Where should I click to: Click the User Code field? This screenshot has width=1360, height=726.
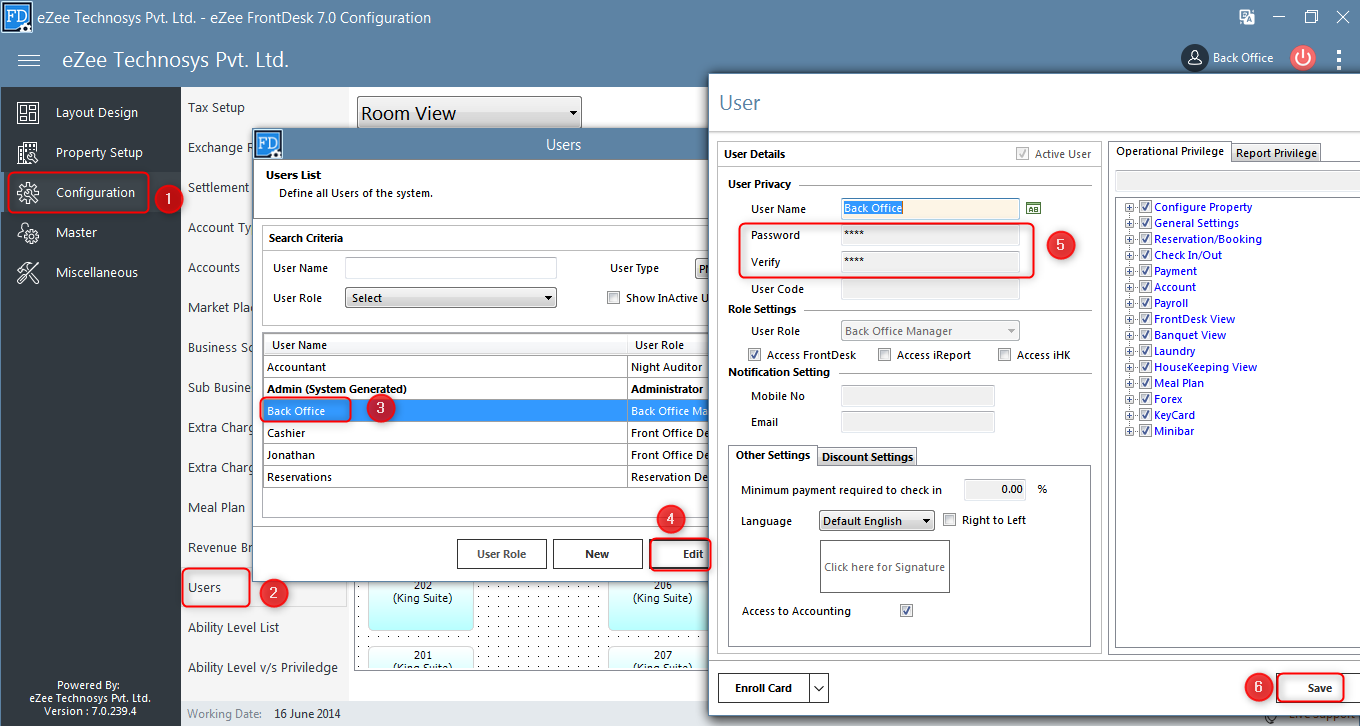(931, 289)
